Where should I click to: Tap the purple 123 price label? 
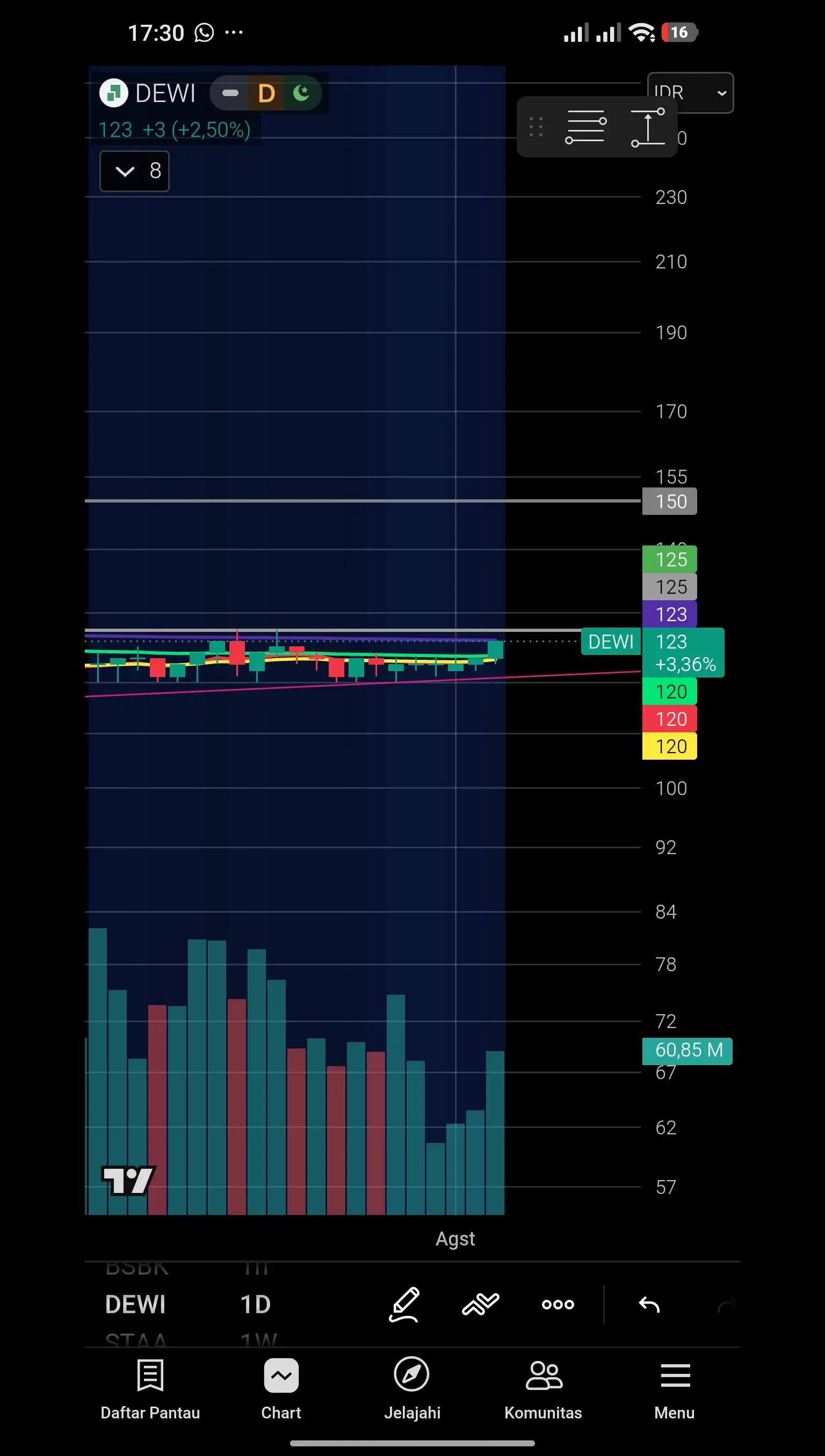669,614
